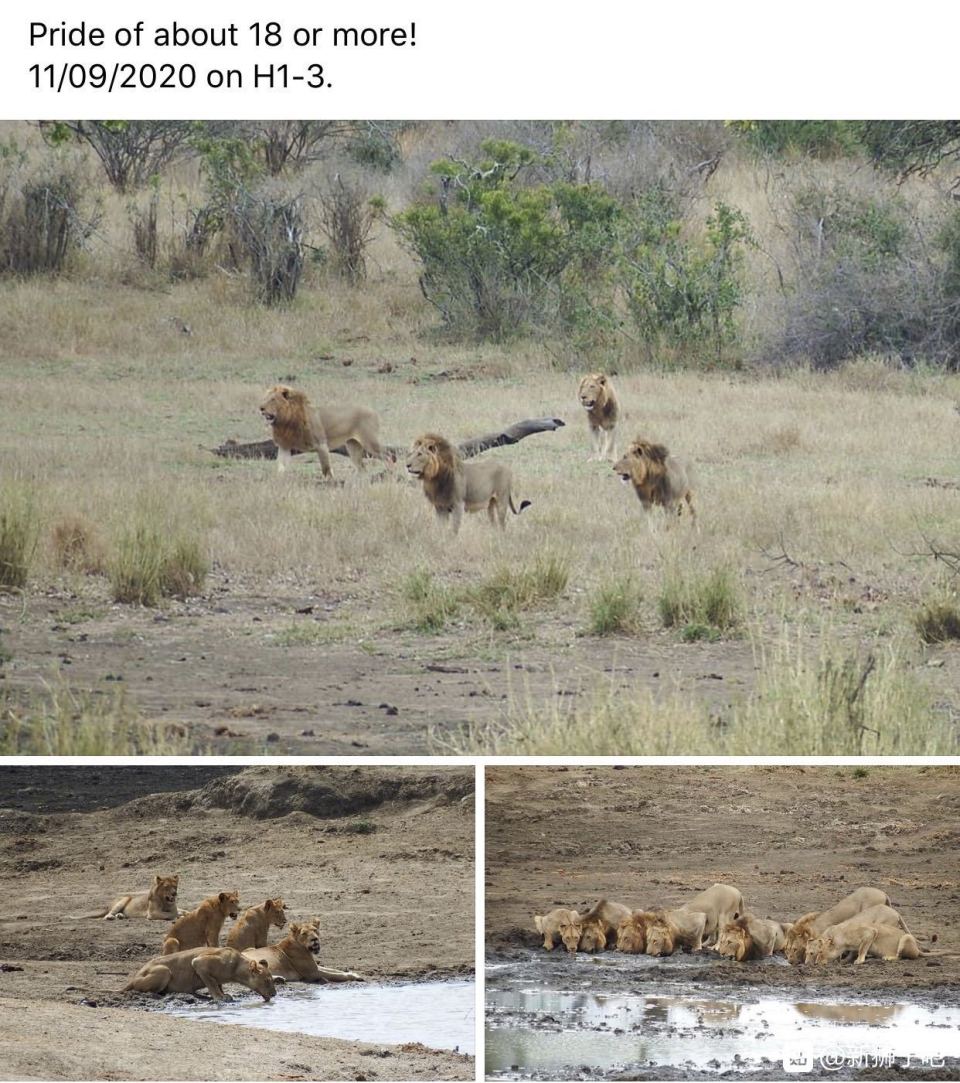Click the road name "H1-3" in the caption
The width and height of the screenshot is (960, 1083).
288,75
